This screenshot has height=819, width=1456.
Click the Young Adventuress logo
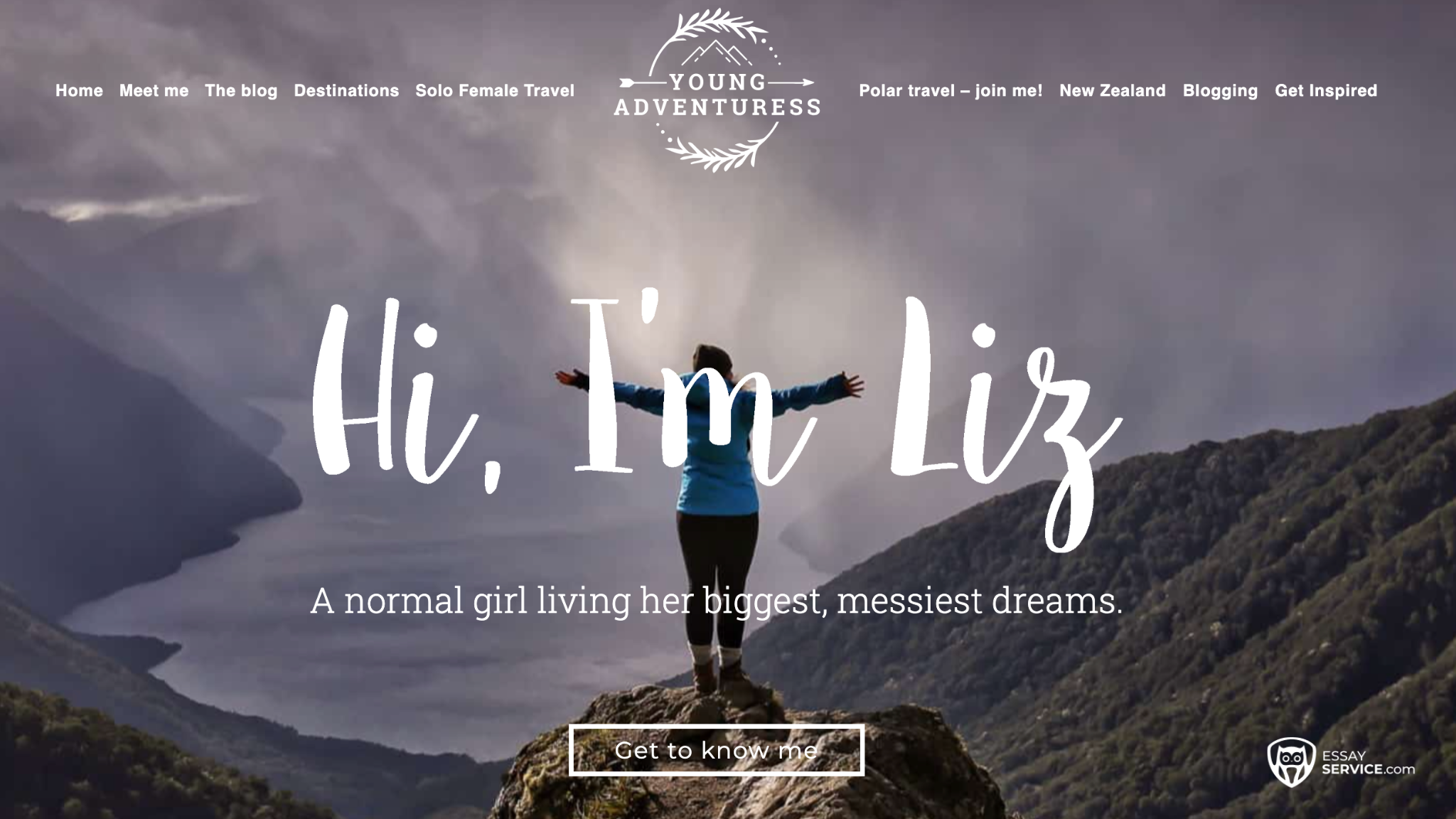click(x=717, y=90)
